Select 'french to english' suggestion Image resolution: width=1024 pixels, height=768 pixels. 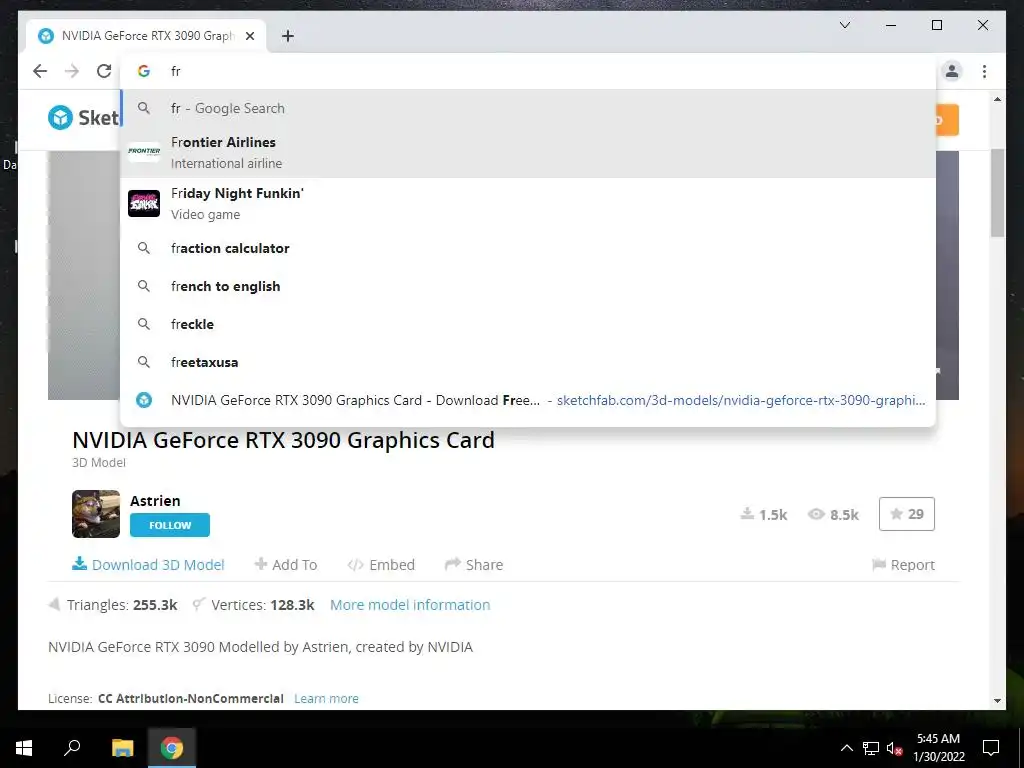point(528,286)
